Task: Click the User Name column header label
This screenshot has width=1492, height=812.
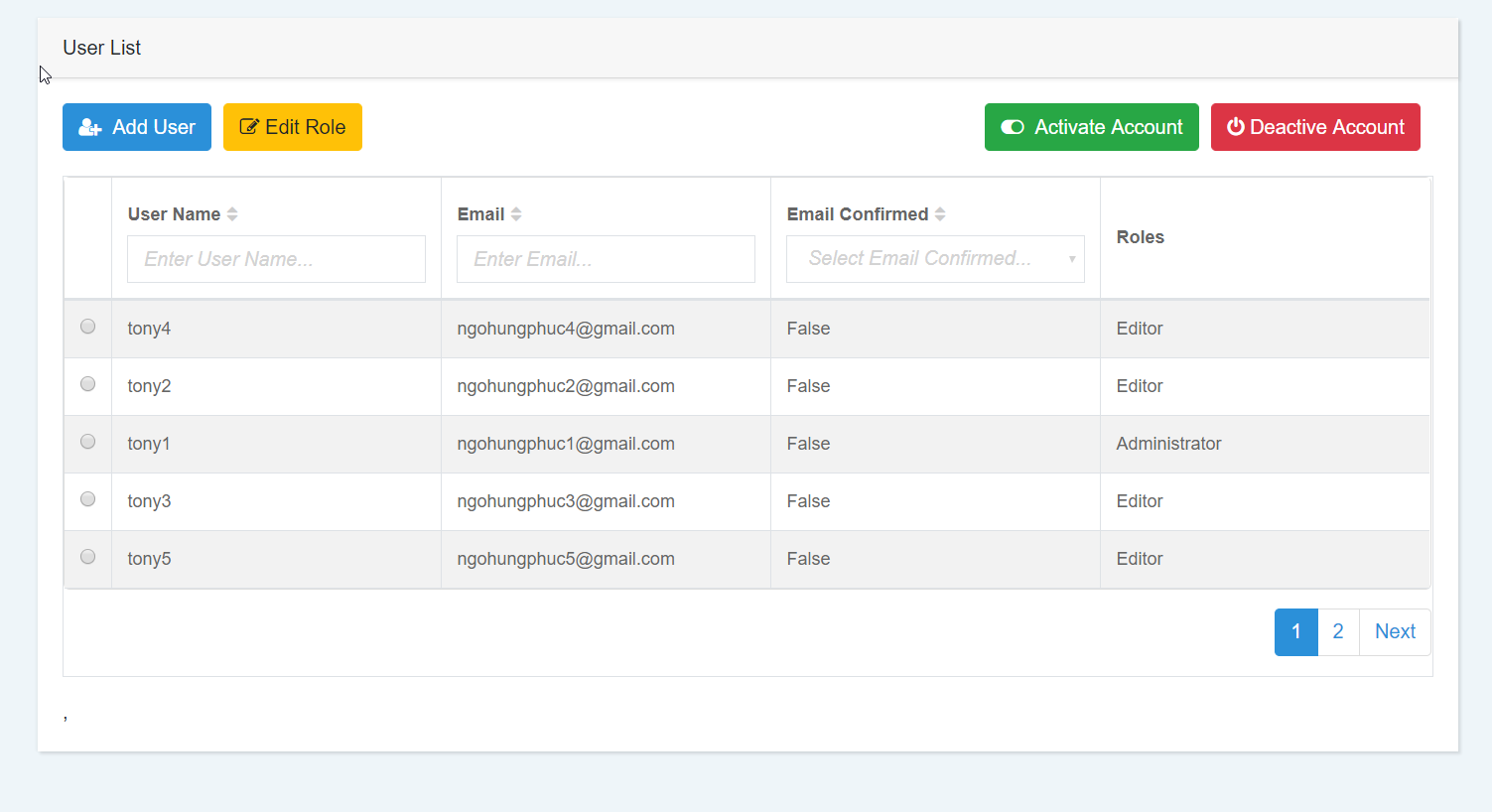Action: click(174, 214)
